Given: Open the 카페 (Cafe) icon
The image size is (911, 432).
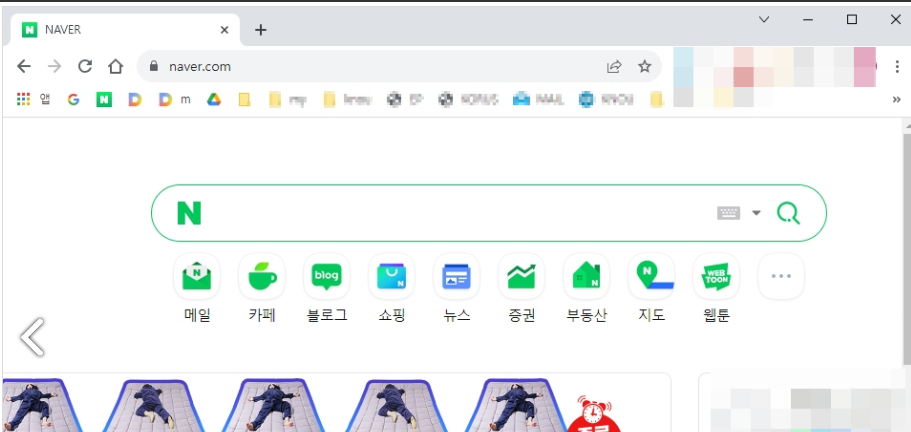Looking at the screenshot, I should (x=262, y=276).
